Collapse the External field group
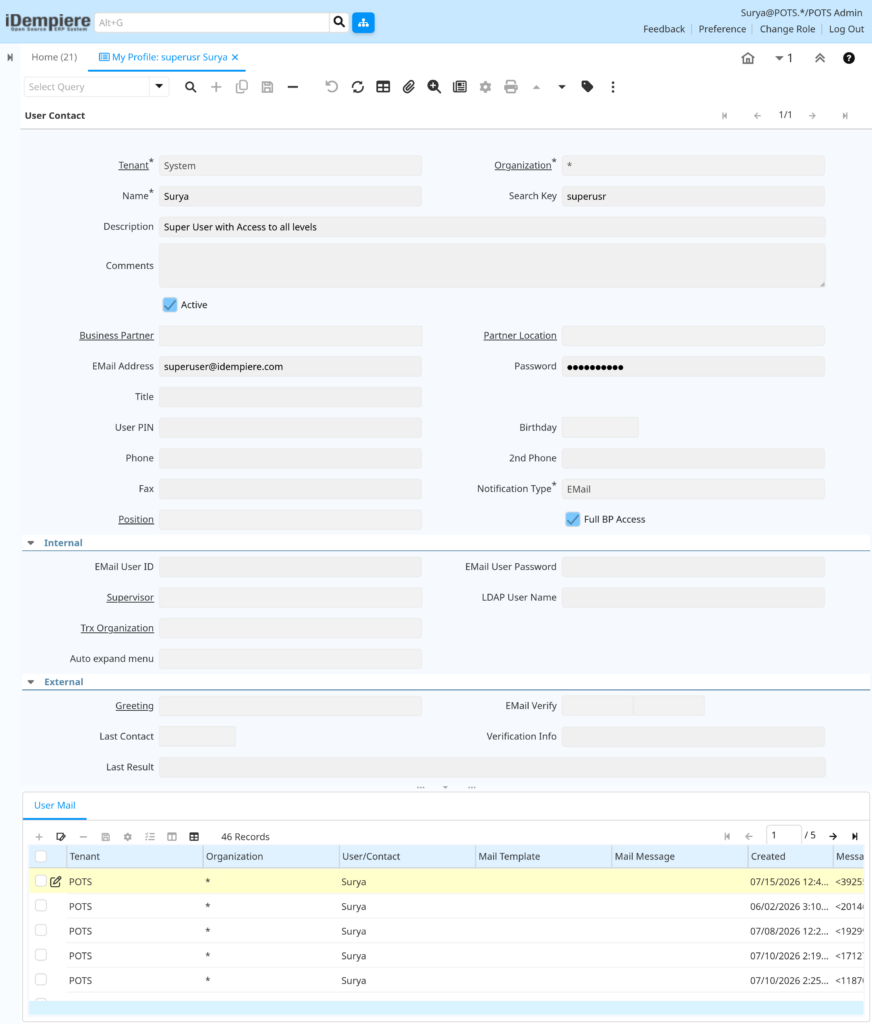This screenshot has height=1024, width=872. pyautogui.click(x=31, y=682)
